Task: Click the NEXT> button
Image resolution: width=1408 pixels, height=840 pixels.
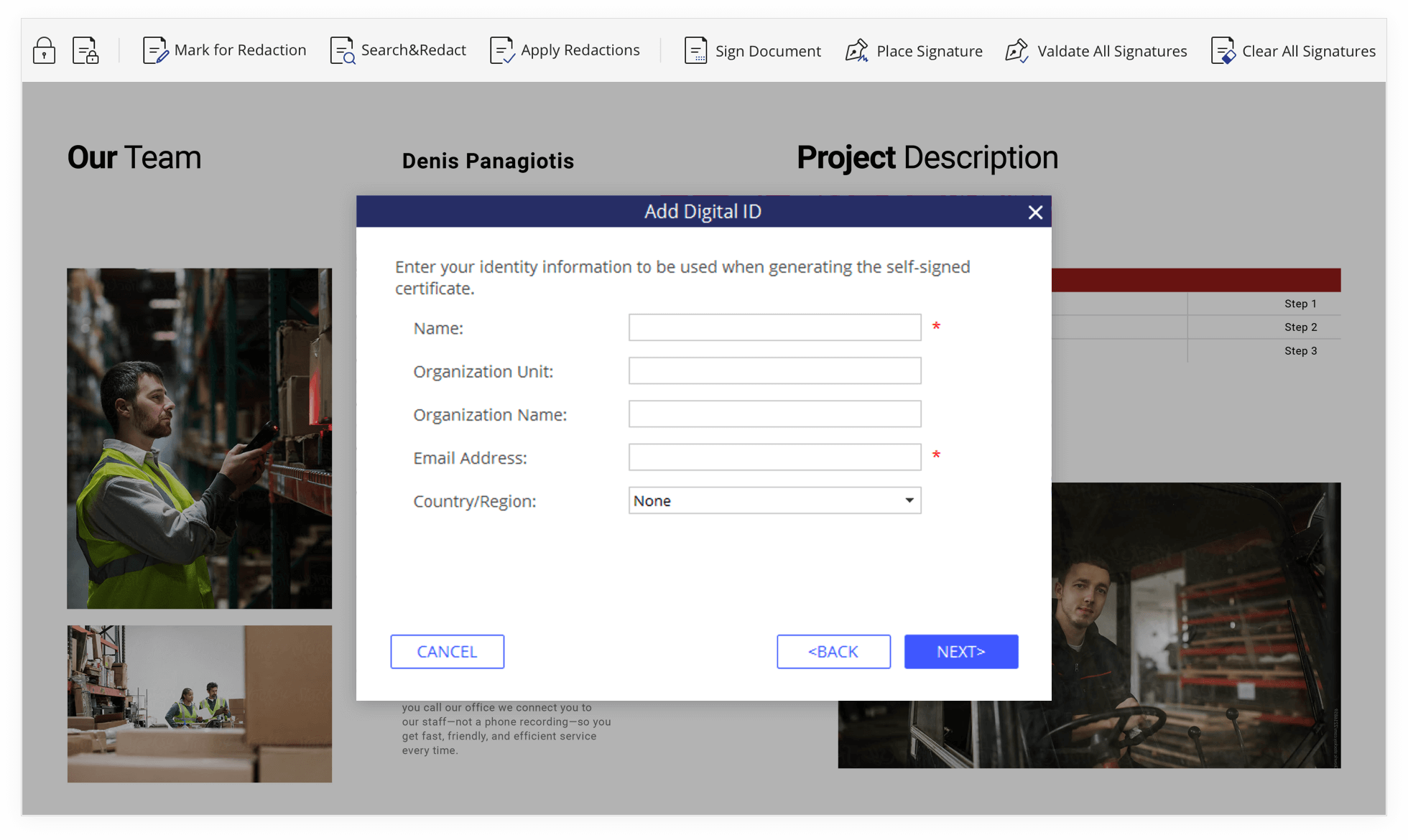Action: point(961,651)
